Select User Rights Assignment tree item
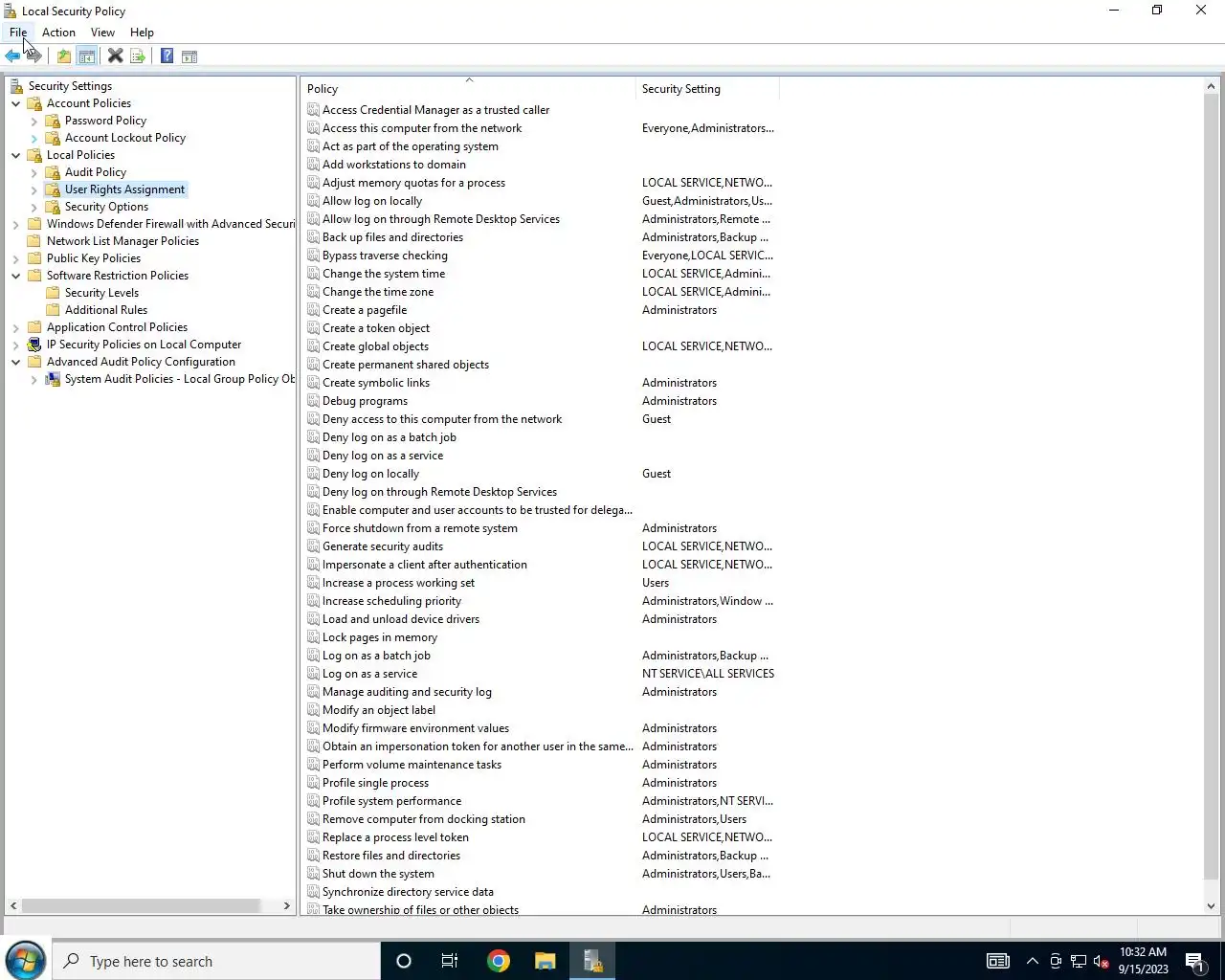The height and width of the screenshot is (980, 1225). [x=124, y=189]
